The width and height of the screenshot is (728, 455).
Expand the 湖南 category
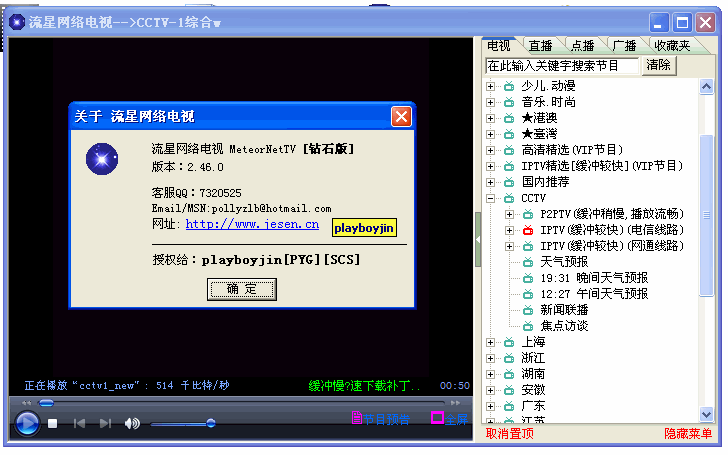pos(490,374)
